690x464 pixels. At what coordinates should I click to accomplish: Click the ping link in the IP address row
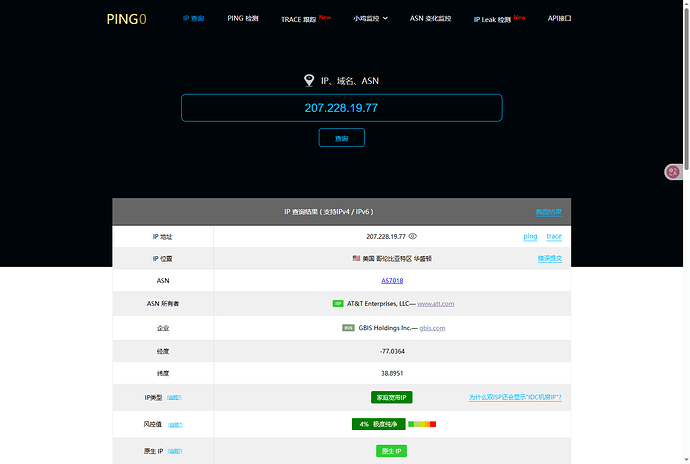[530, 236]
